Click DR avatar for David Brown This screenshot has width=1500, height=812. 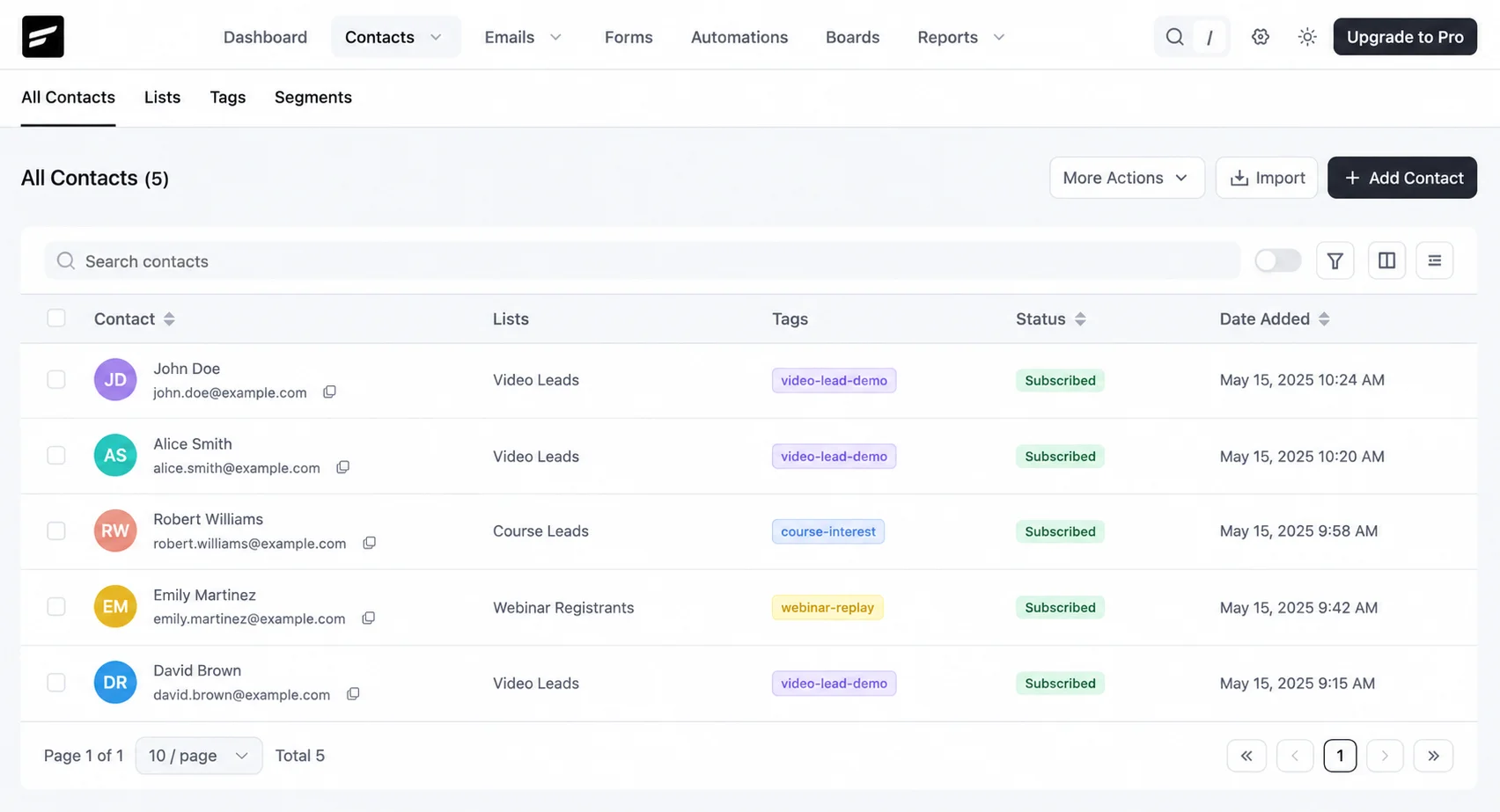(x=115, y=683)
